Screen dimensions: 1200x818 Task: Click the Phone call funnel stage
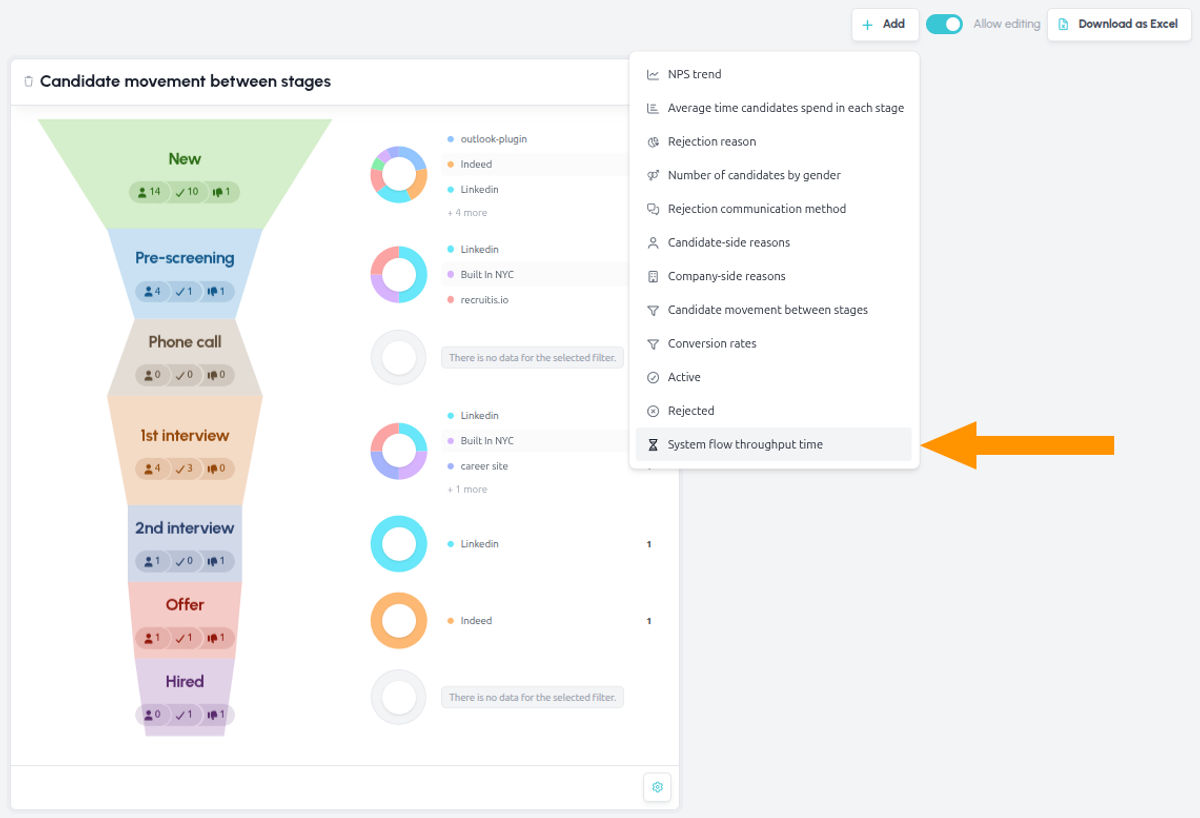coord(185,357)
